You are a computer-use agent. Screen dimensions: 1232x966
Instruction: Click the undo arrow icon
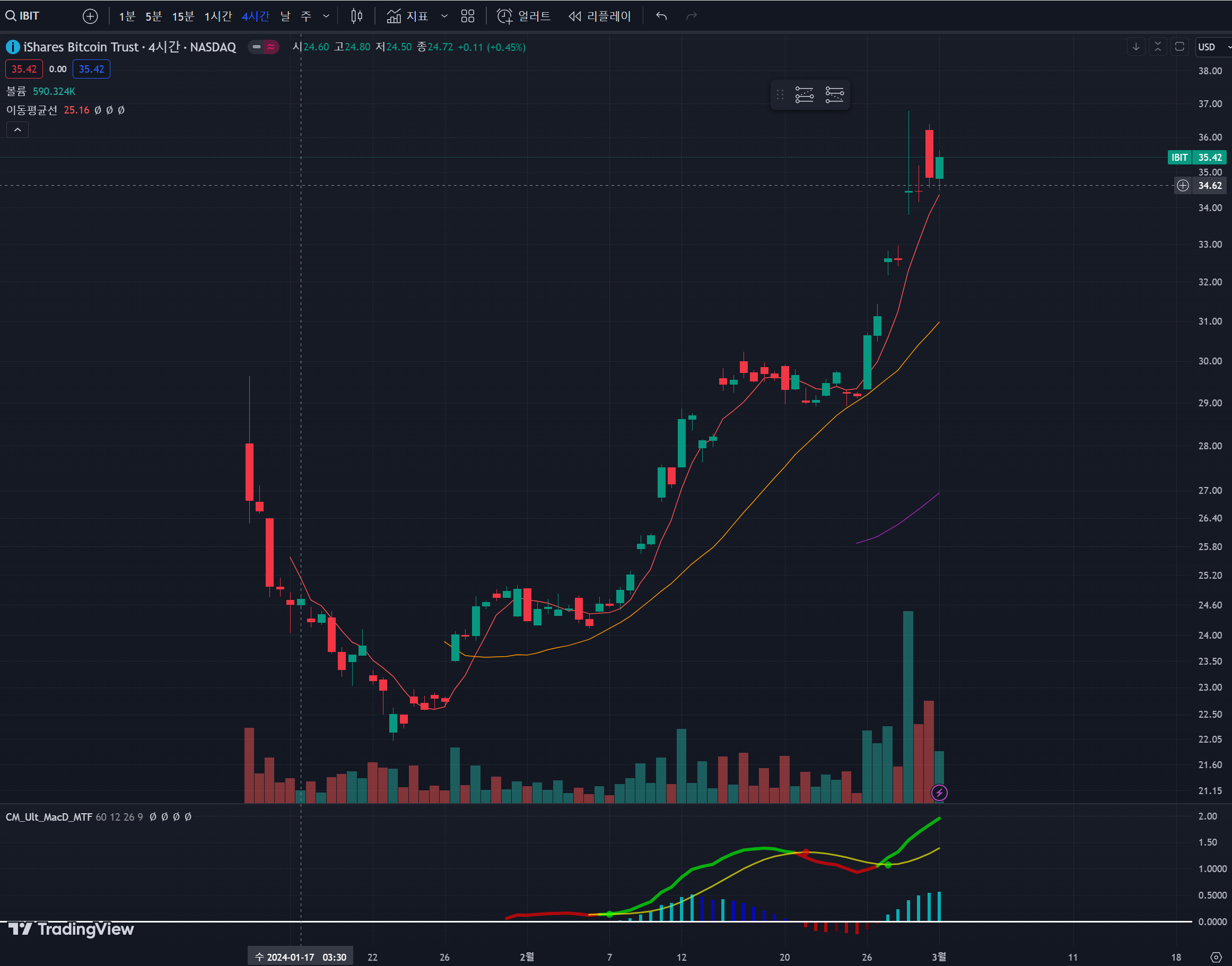(661, 16)
